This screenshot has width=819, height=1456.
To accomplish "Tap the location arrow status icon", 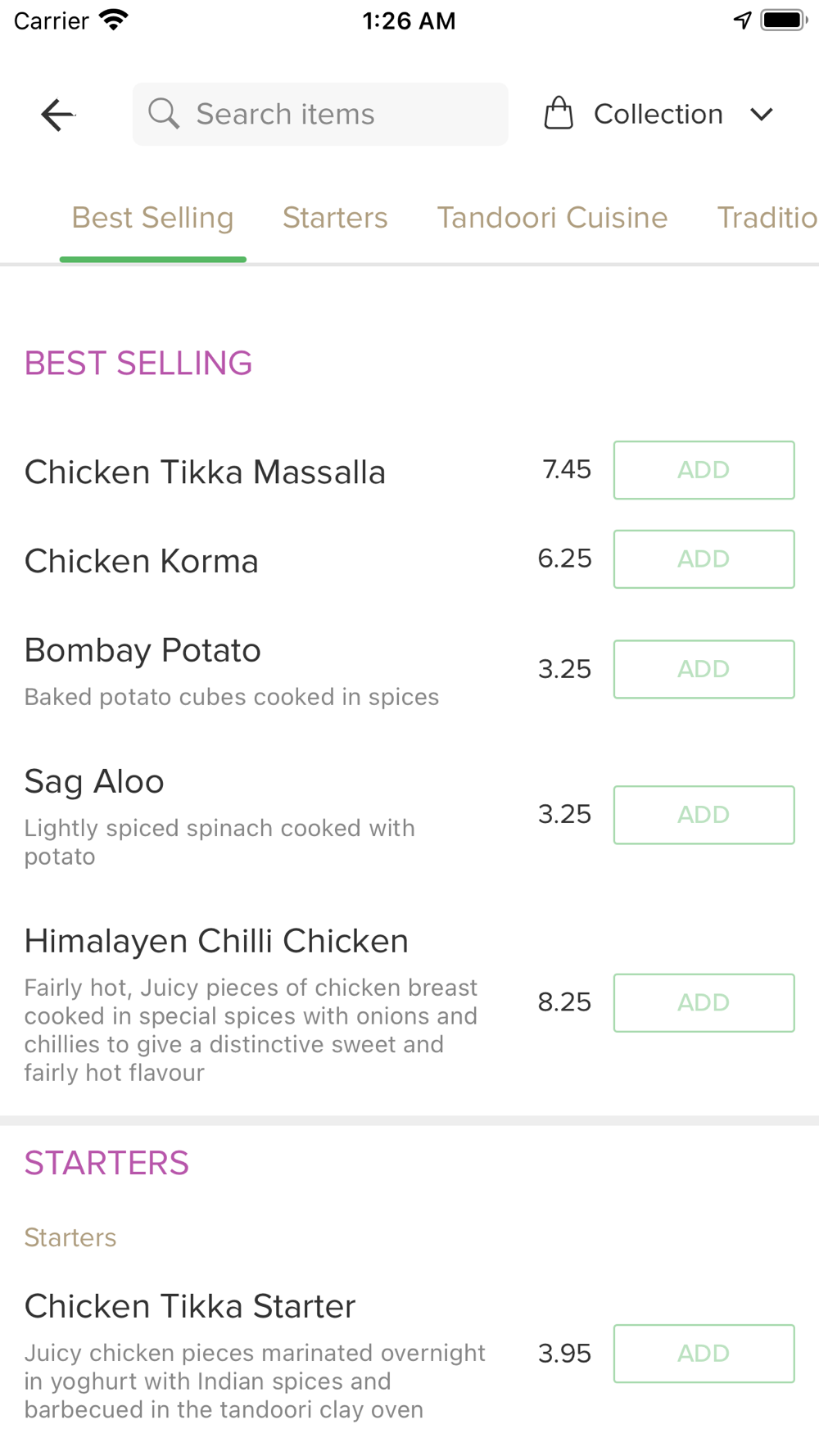I will pyautogui.click(x=743, y=20).
